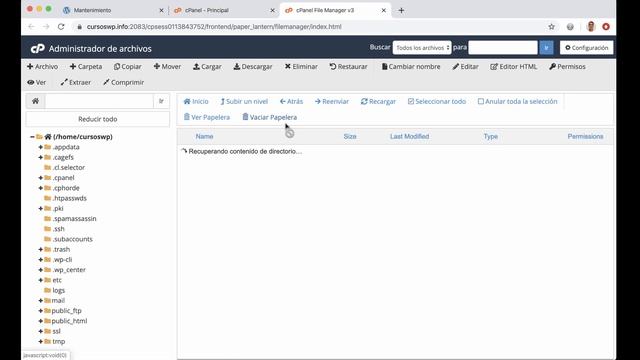Click the browser reload button
The width and height of the screenshot is (640, 360).
61,27
